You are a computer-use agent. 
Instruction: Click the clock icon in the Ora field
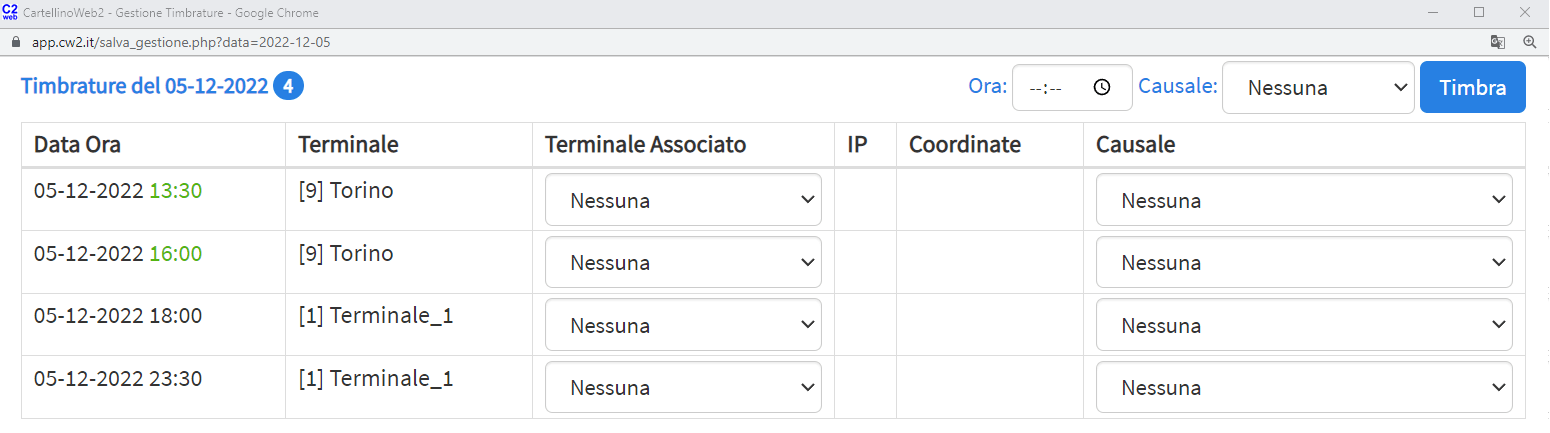coord(1102,87)
